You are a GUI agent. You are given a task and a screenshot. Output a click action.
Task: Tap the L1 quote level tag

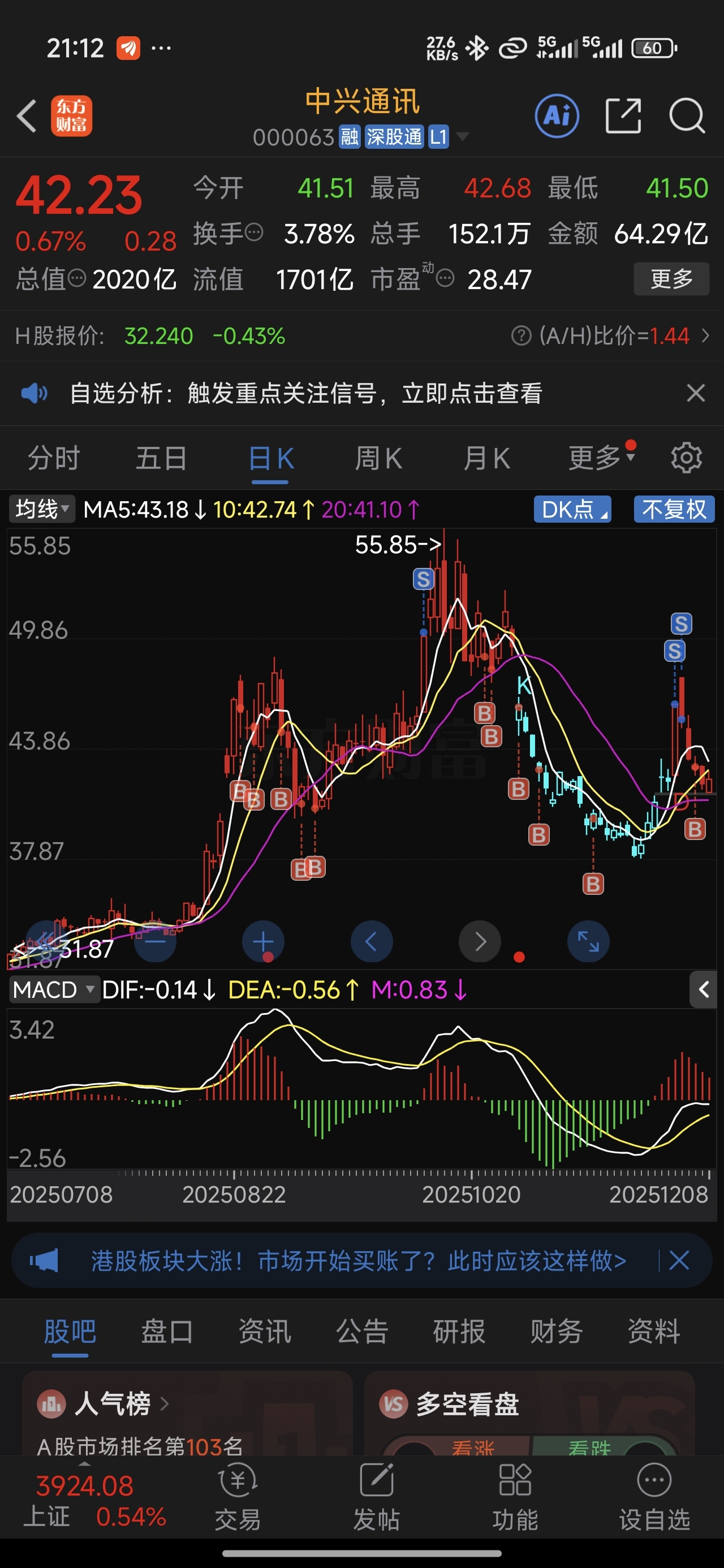(x=438, y=137)
